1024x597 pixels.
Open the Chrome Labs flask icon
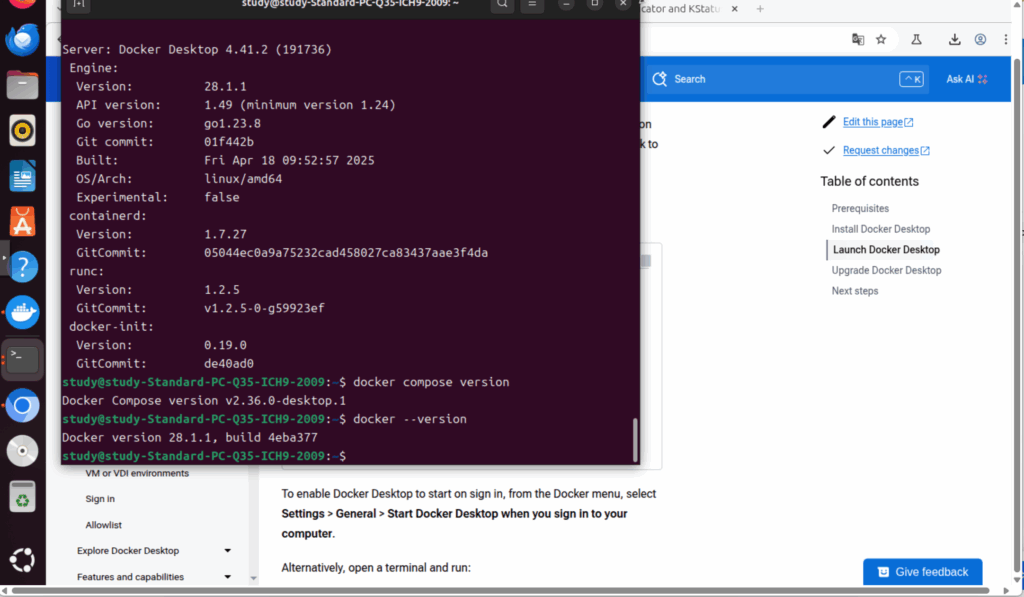pos(916,40)
